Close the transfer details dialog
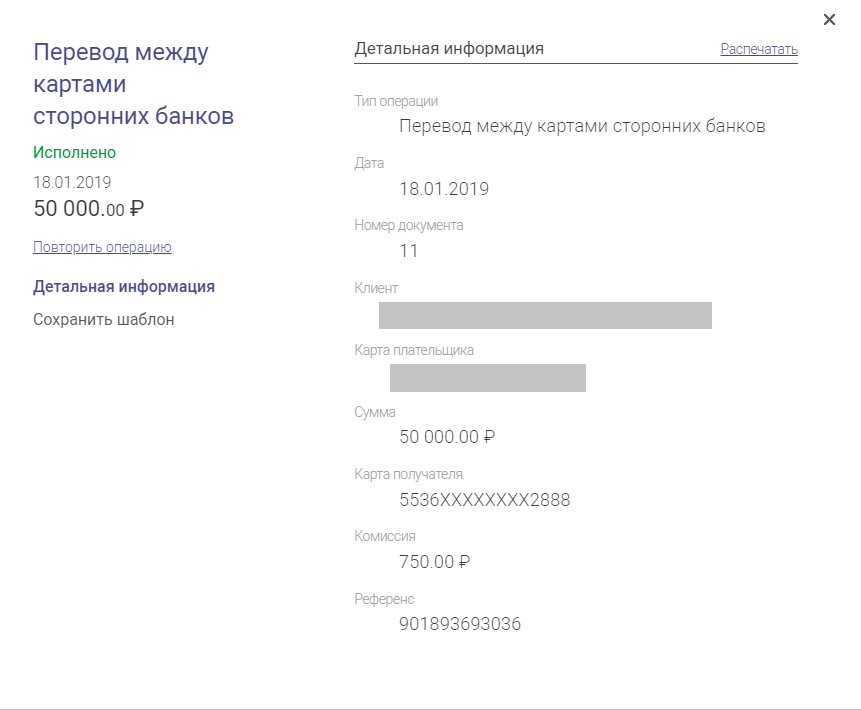This screenshot has height=710, width=861. tap(829, 20)
